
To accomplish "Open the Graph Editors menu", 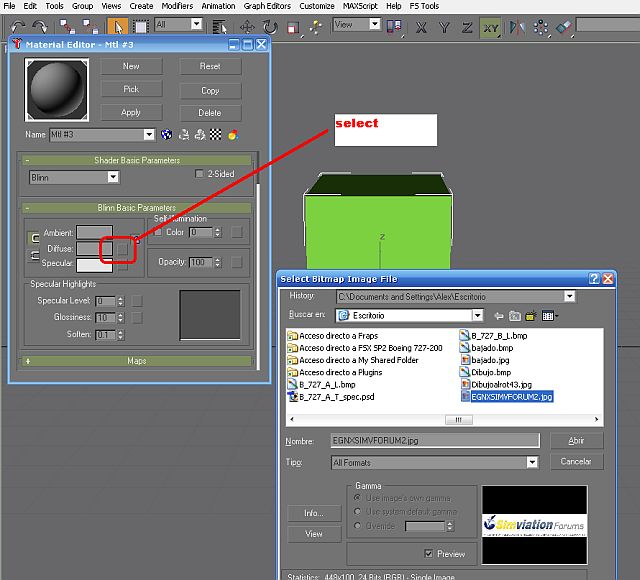I will [x=267, y=6].
